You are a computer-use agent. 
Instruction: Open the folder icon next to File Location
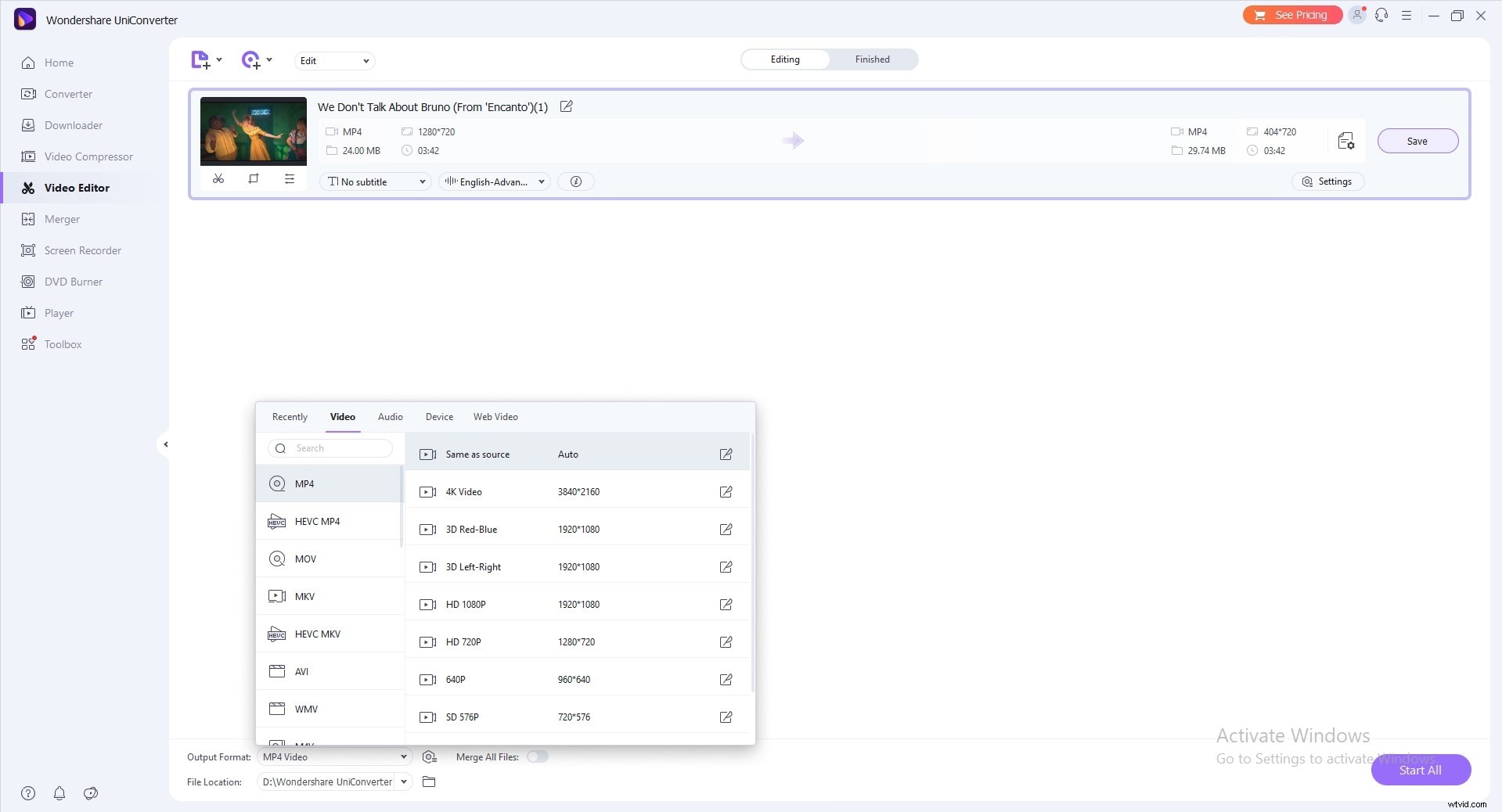tap(428, 782)
